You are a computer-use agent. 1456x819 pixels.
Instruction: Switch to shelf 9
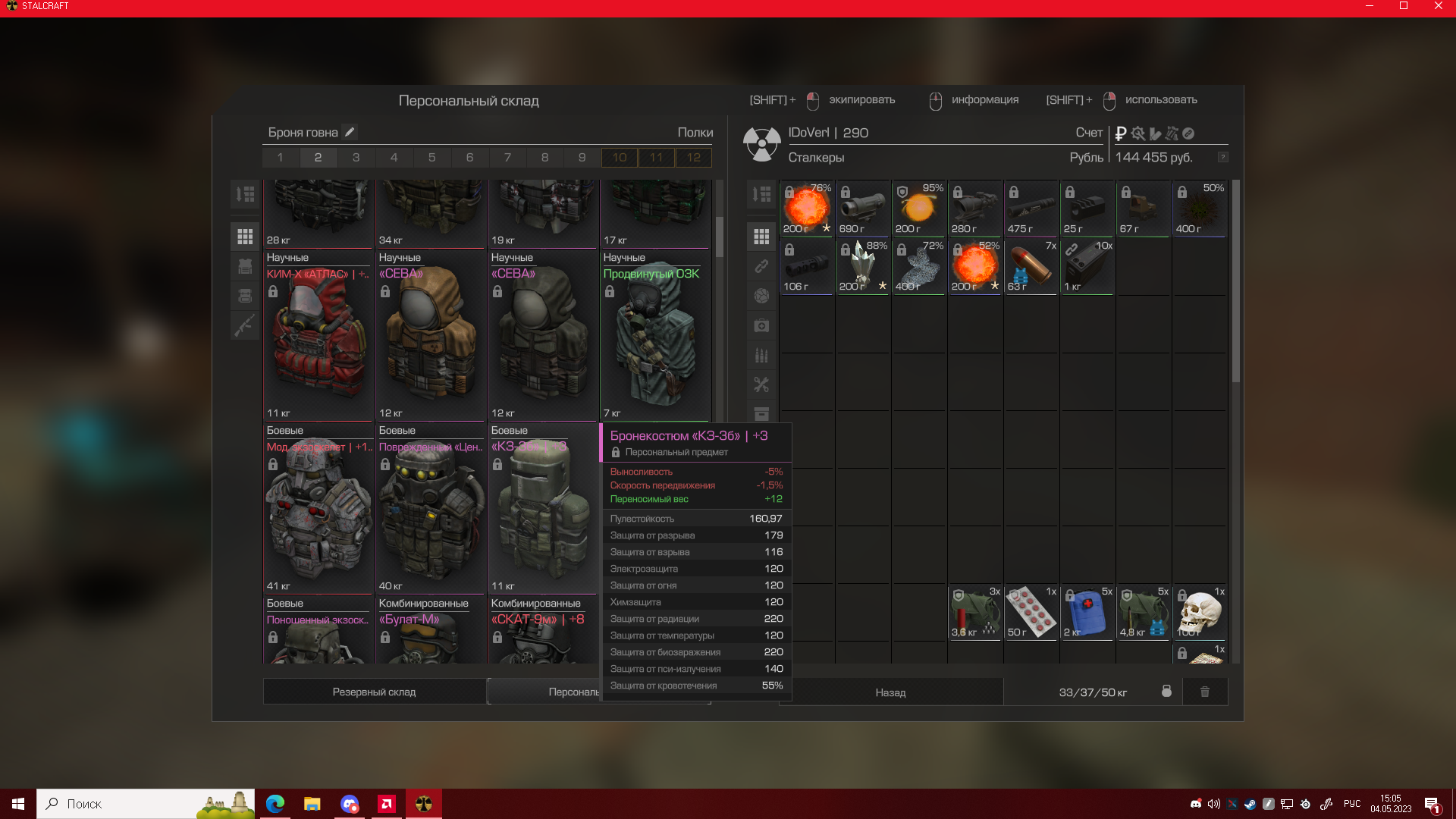point(582,157)
